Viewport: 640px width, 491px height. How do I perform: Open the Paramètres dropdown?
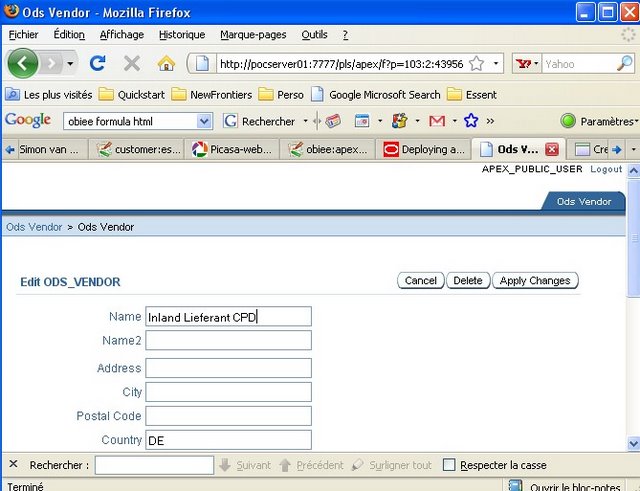pyautogui.click(x=598, y=121)
